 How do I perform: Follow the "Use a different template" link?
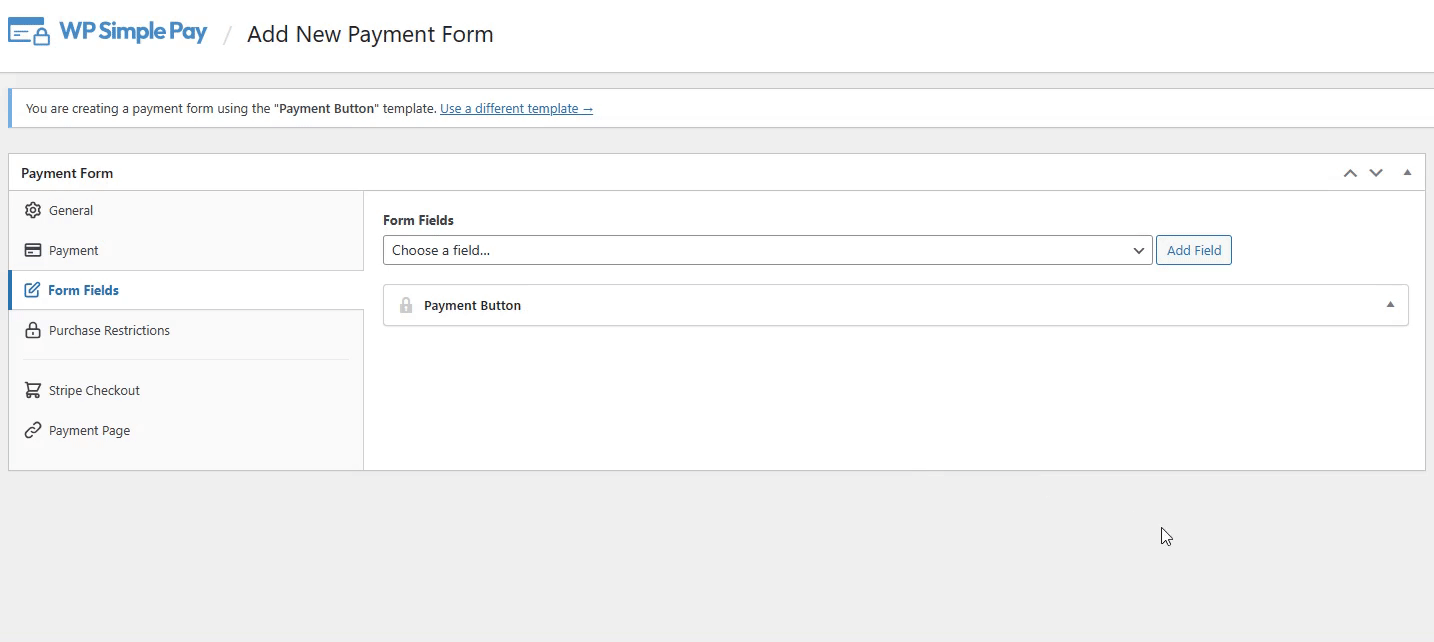point(516,109)
